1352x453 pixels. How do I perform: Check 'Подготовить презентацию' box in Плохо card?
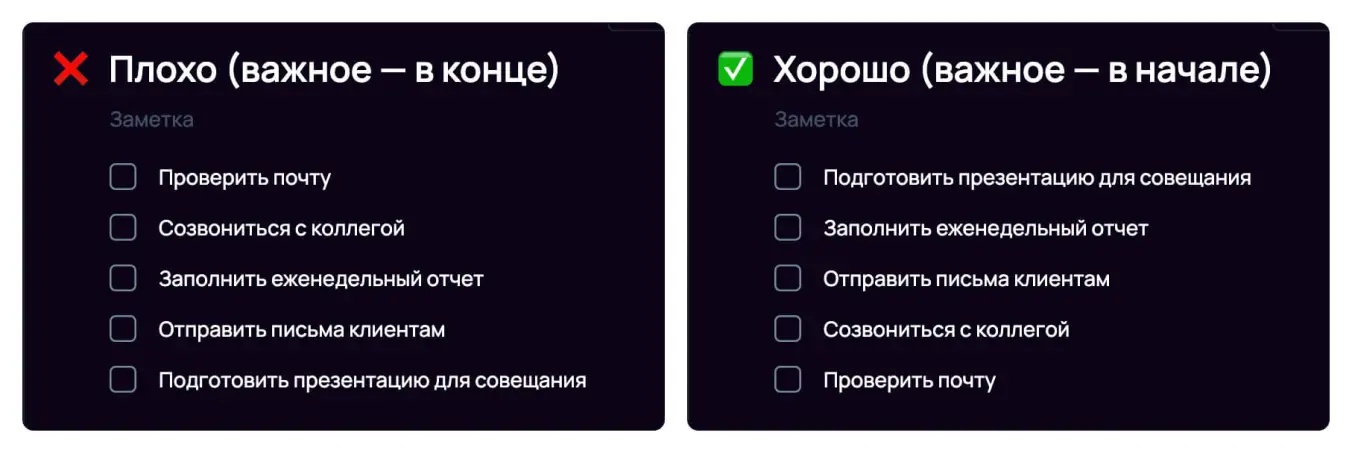(123, 380)
